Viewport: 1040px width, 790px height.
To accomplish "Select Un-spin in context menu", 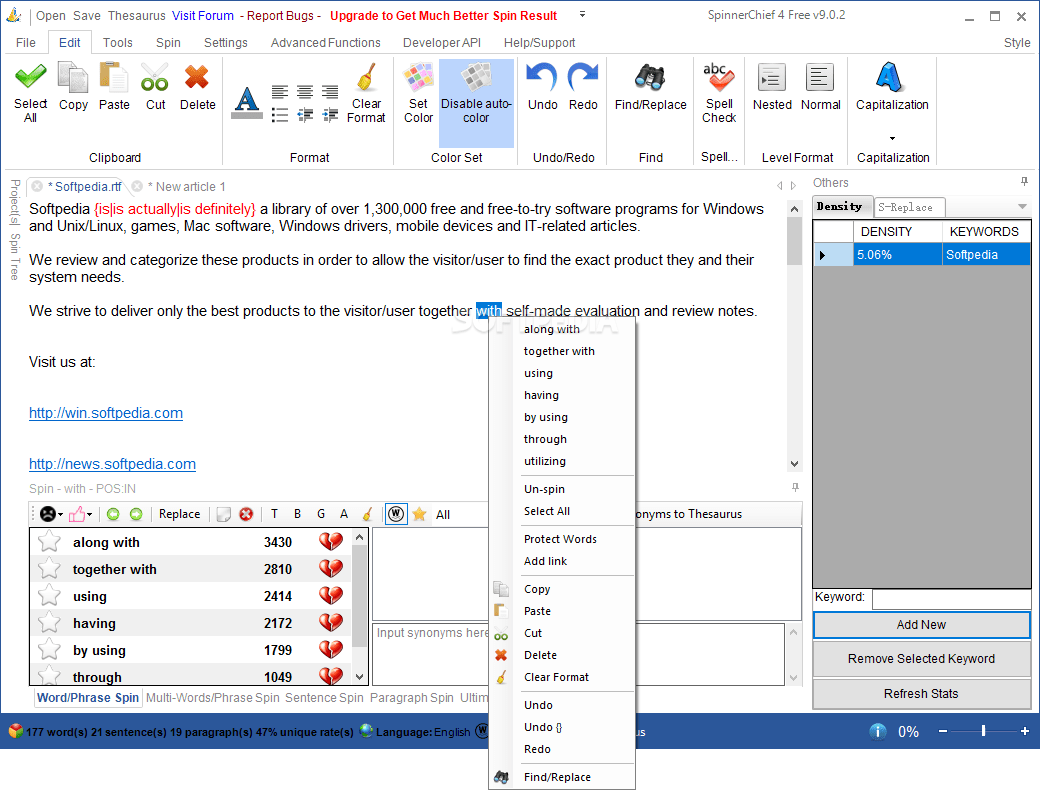I will click(x=545, y=489).
